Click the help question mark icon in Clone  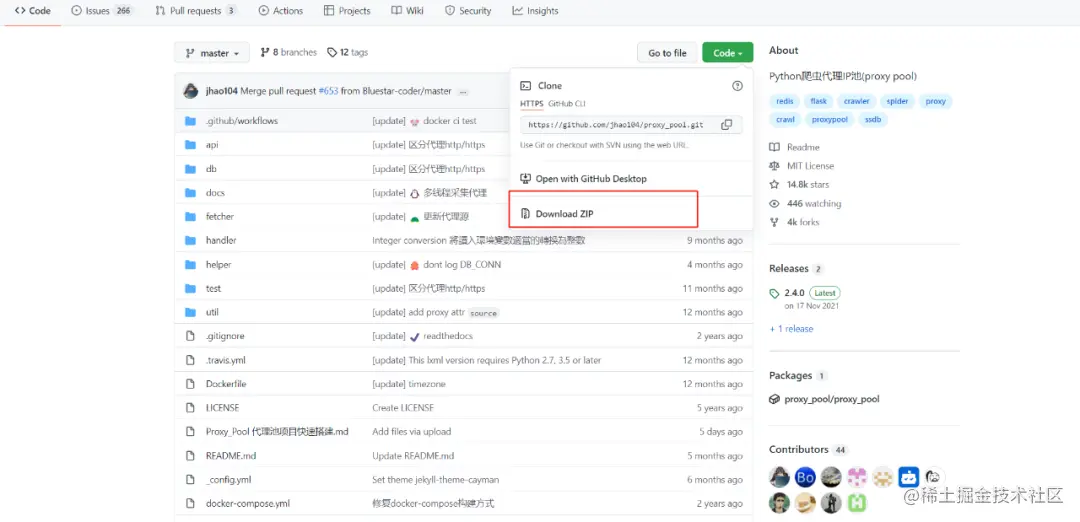click(x=737, y=86)
